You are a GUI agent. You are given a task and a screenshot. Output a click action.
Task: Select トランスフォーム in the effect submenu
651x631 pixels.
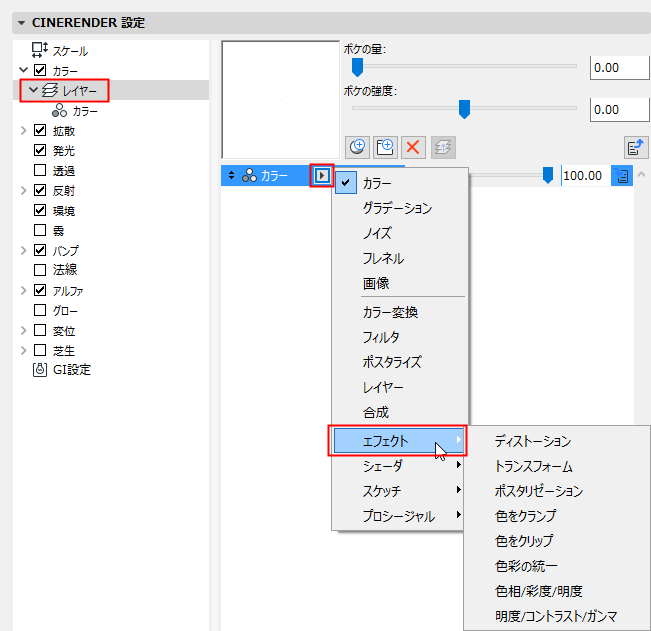(x=534, y=466)
